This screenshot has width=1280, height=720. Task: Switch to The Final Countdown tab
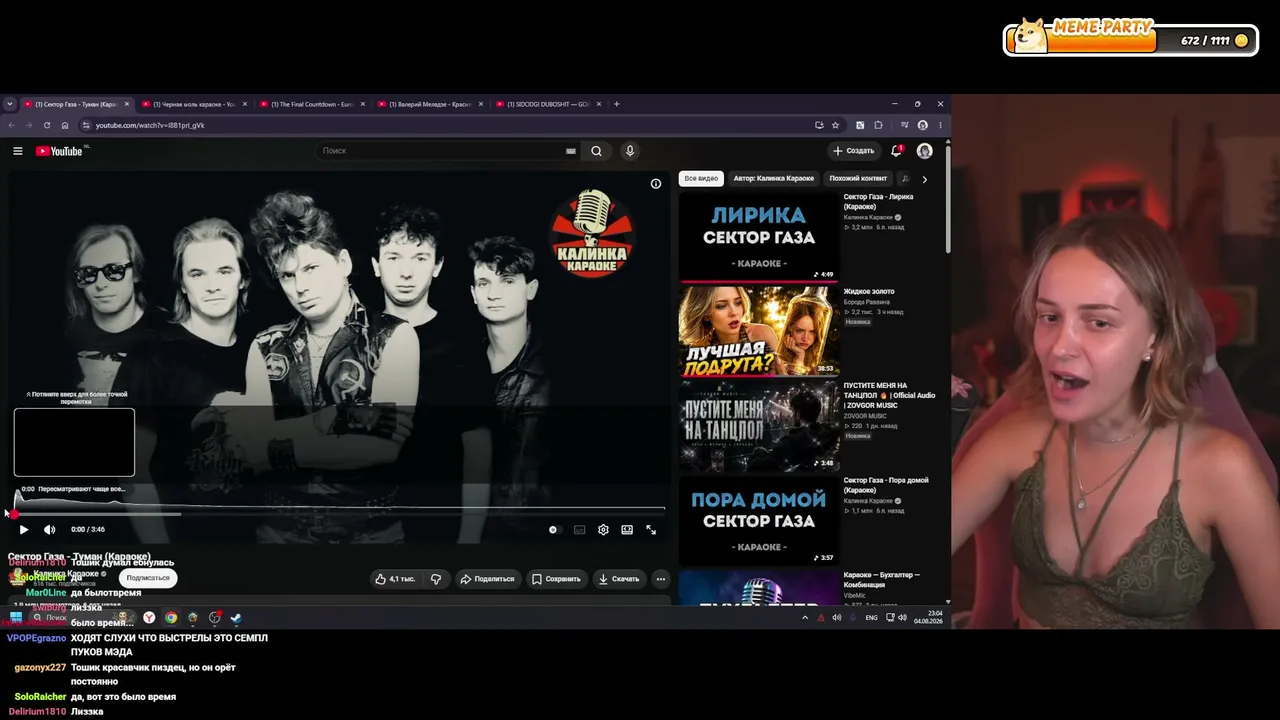313,104
